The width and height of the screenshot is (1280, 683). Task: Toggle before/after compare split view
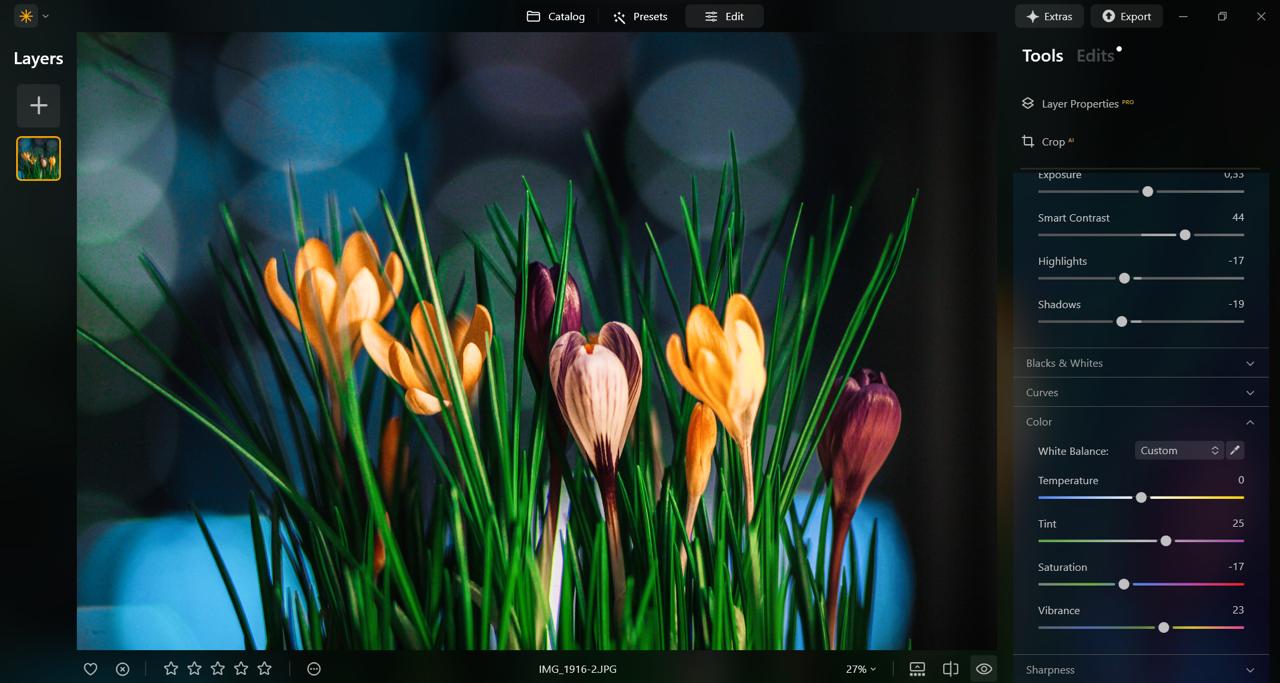coord(951,669)
